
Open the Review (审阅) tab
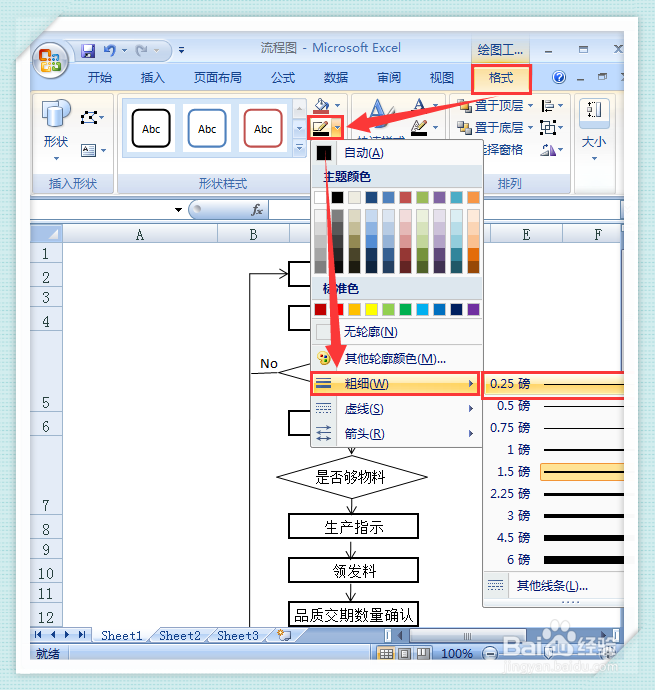[389, 78]
